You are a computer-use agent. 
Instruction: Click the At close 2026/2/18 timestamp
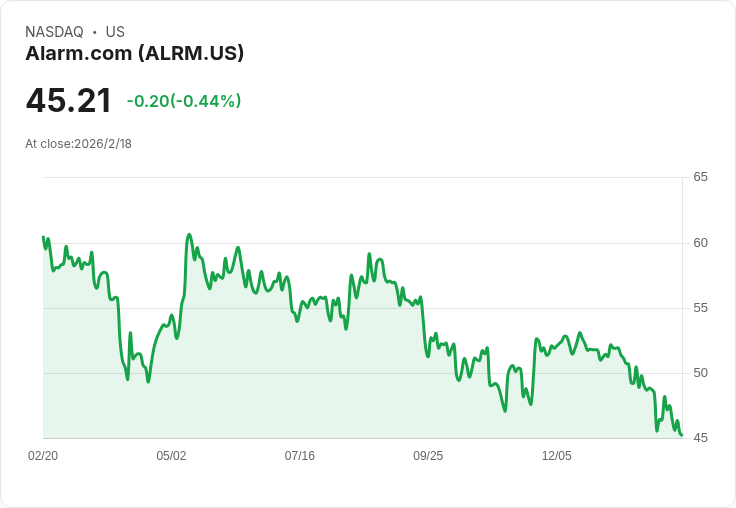pyautogui.click(x=79, y=144)
